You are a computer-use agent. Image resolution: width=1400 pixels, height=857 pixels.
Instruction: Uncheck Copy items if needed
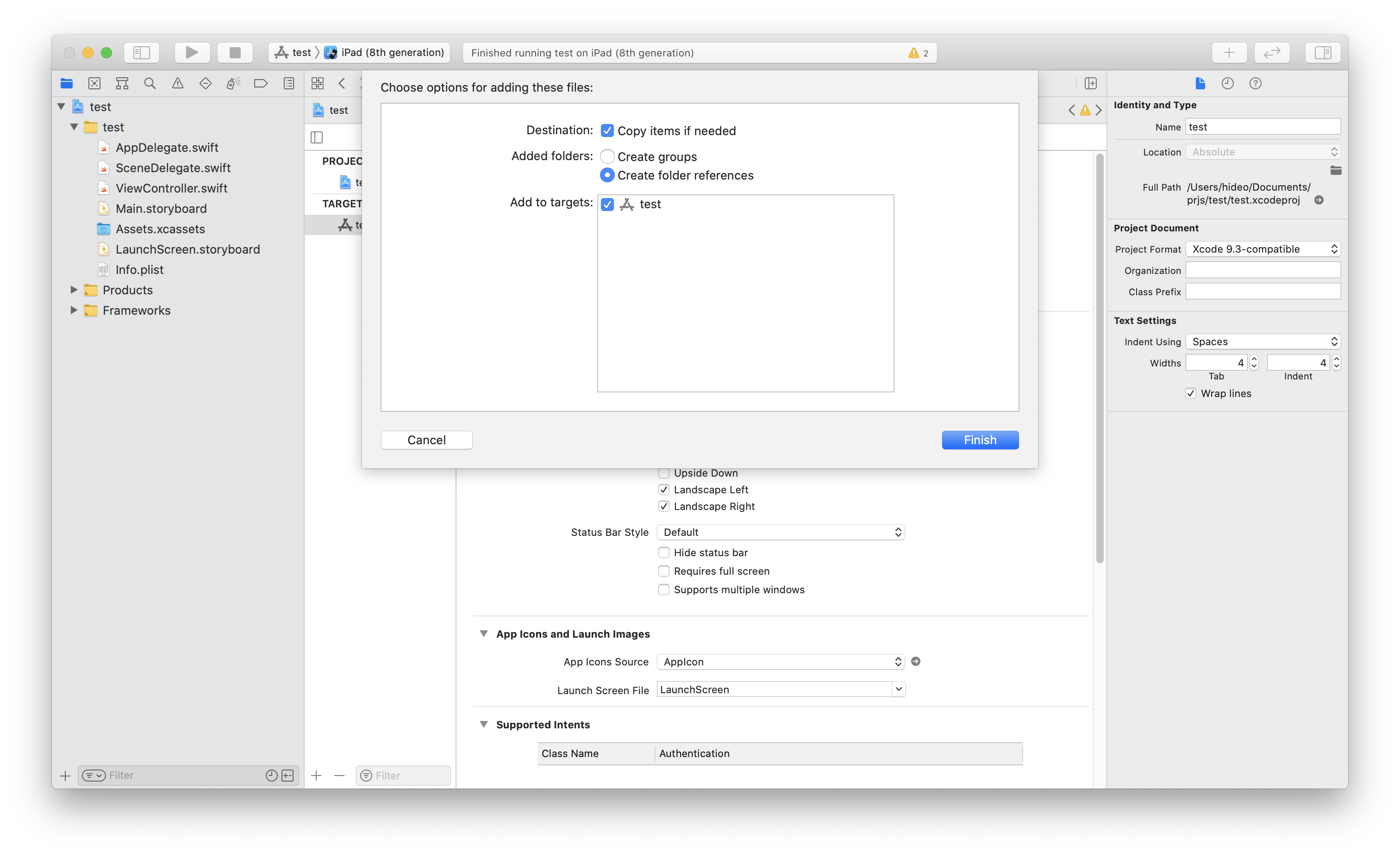tap(607, 130)
